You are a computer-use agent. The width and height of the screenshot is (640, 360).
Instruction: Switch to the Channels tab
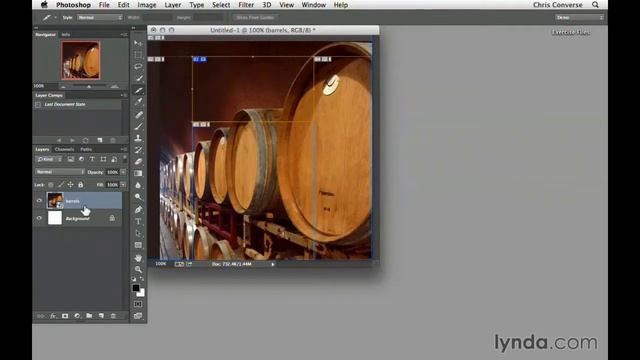pyautogui.click(x=64, y=149)
